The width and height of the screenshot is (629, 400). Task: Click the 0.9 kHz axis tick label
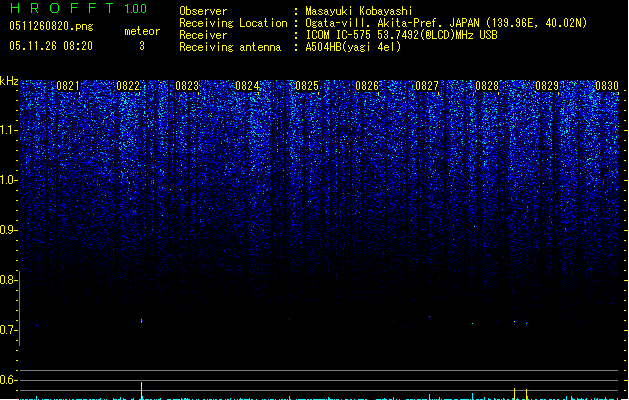pos(8,230)
